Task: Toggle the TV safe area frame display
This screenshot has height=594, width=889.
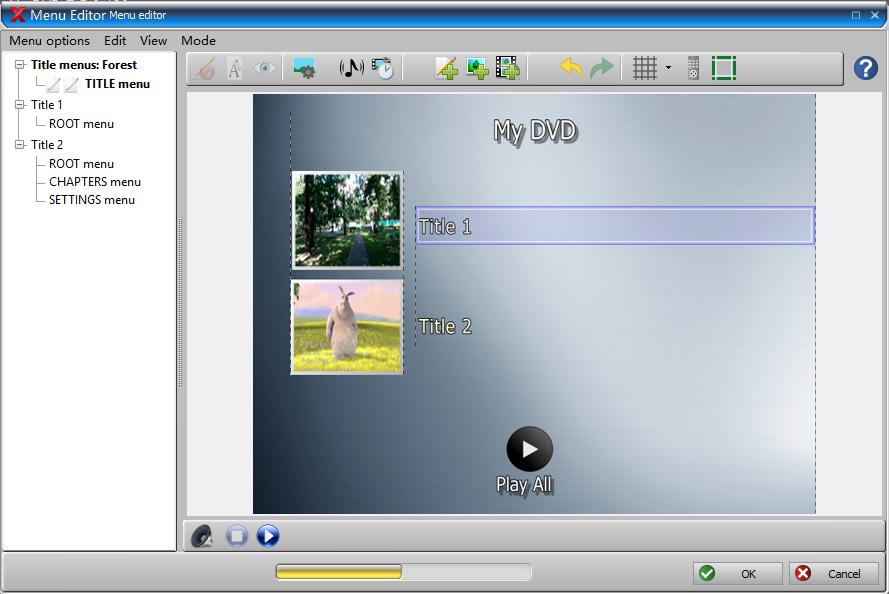Action: (x=724, y=67)
